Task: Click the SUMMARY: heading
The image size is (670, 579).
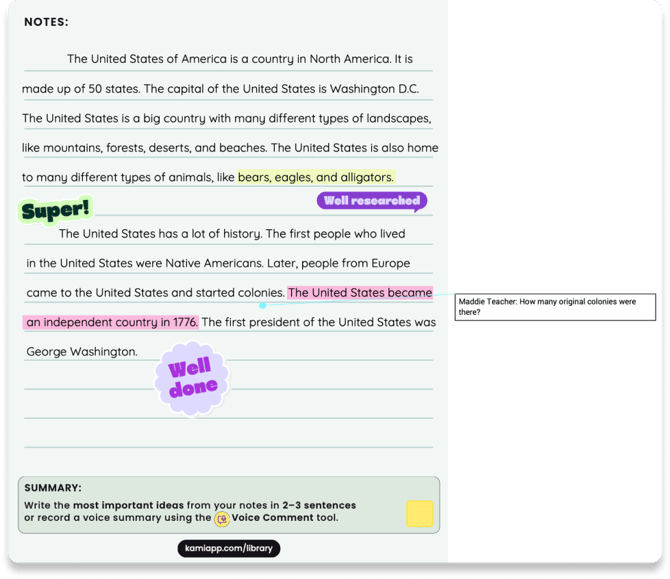Action: [53, 488]
